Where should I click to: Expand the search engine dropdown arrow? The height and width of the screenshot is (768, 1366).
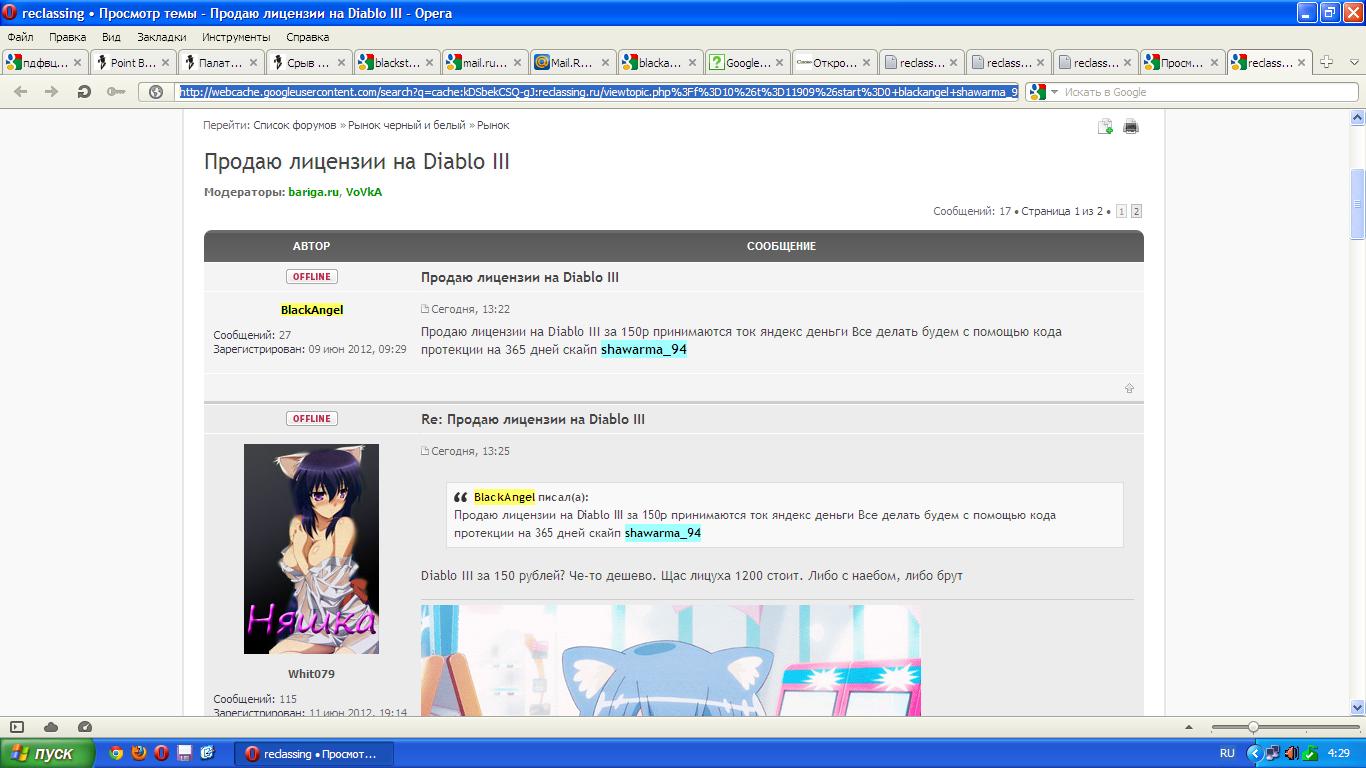tap(1054, 92)
